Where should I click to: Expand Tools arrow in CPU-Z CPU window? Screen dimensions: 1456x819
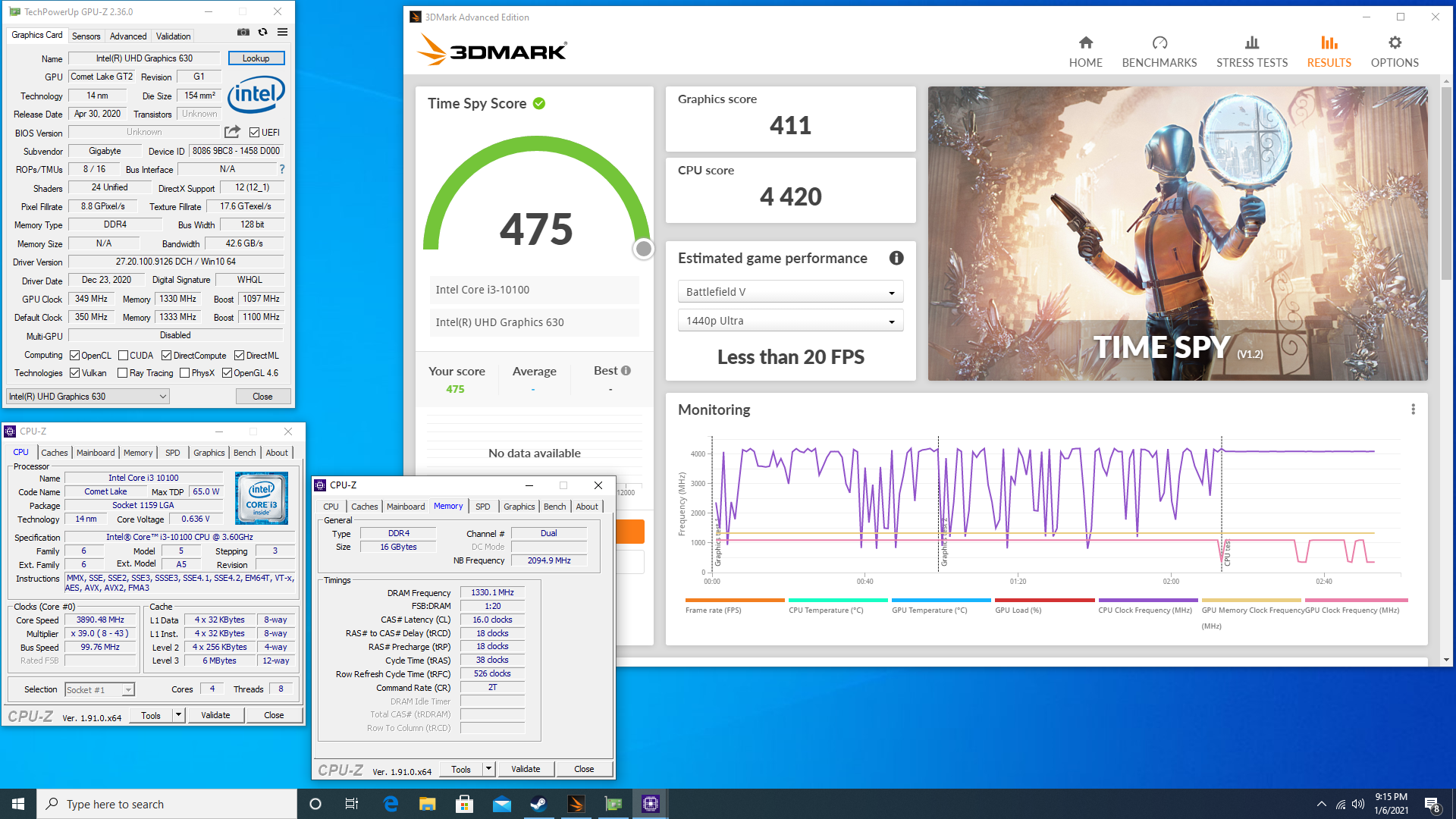point(178,715)
